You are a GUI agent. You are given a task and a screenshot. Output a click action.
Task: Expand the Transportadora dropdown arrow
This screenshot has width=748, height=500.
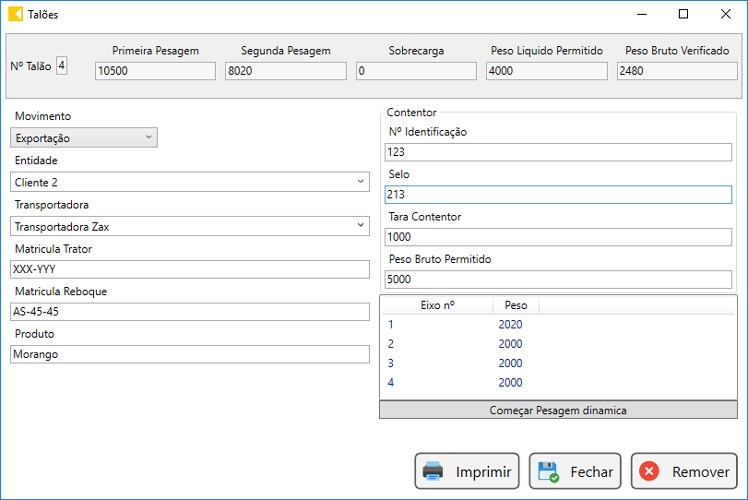click(360, 226)
